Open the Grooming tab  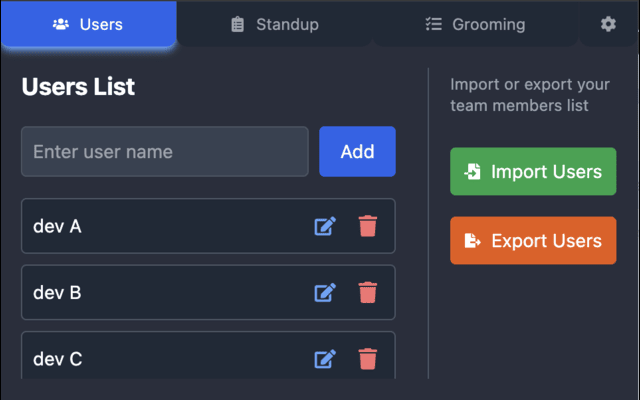(475, 24)
